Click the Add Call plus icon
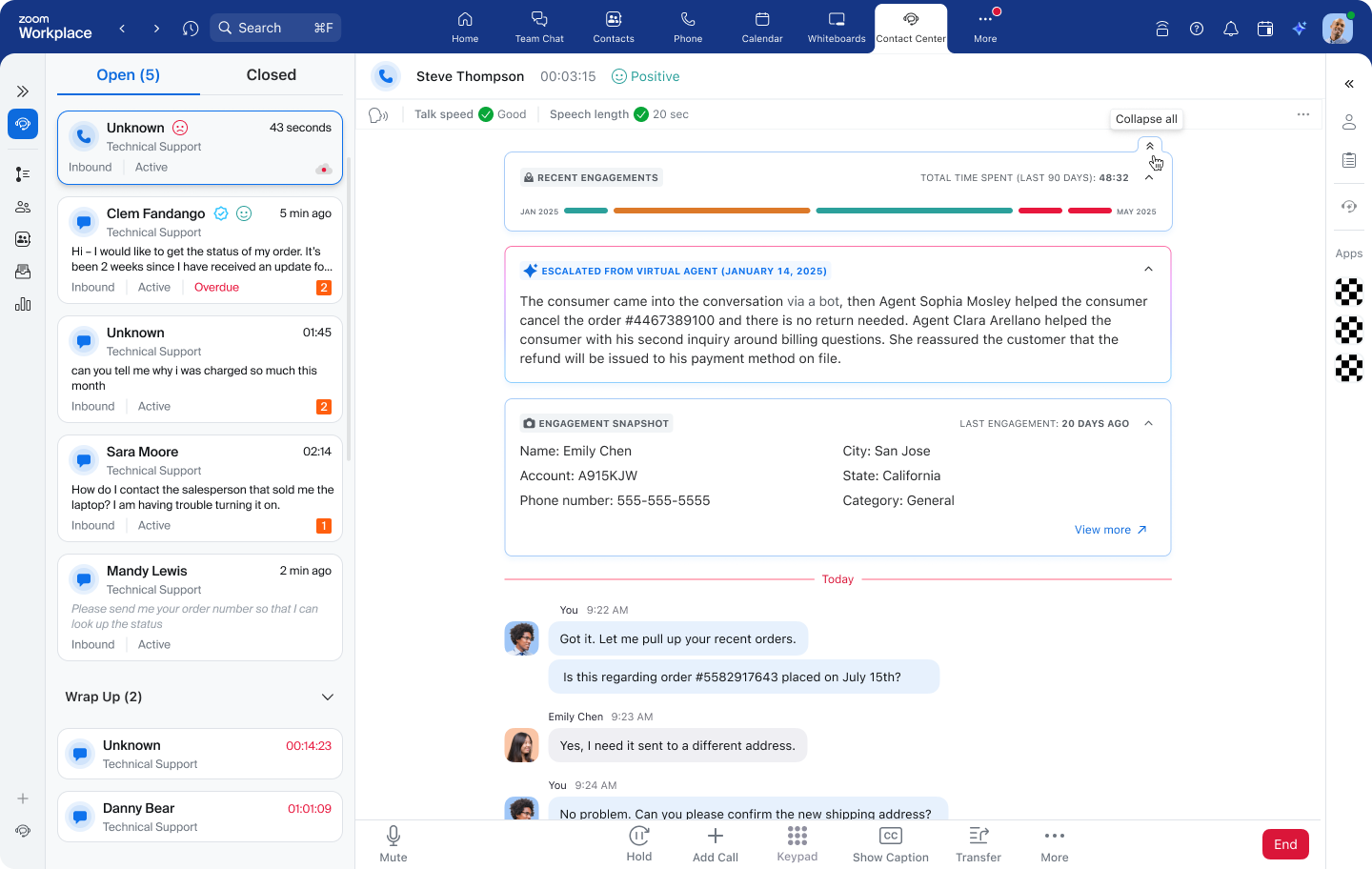 point(715,837)
